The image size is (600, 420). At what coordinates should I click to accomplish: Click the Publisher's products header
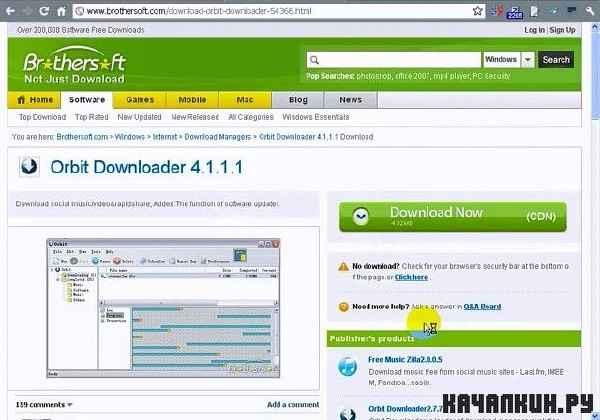[x=454, y=339]
